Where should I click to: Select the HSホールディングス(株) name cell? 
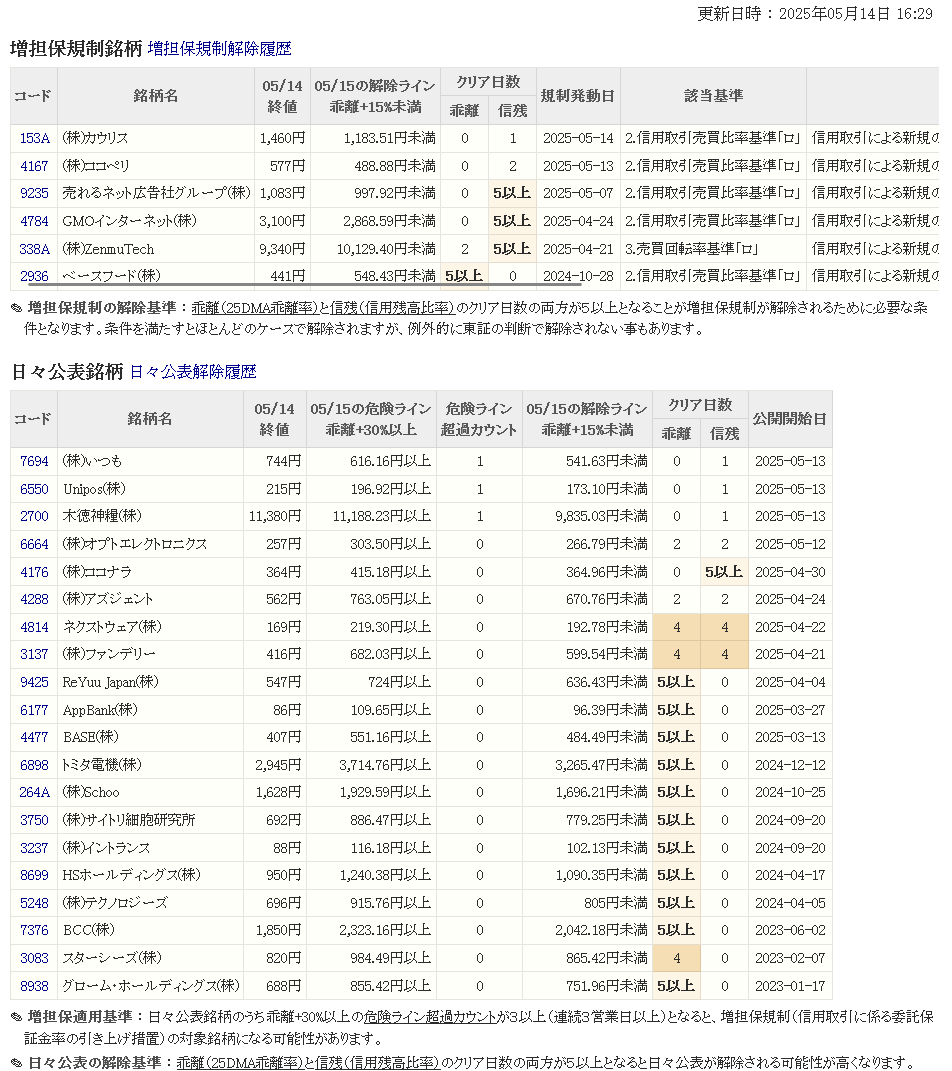(x=150, y=875)
